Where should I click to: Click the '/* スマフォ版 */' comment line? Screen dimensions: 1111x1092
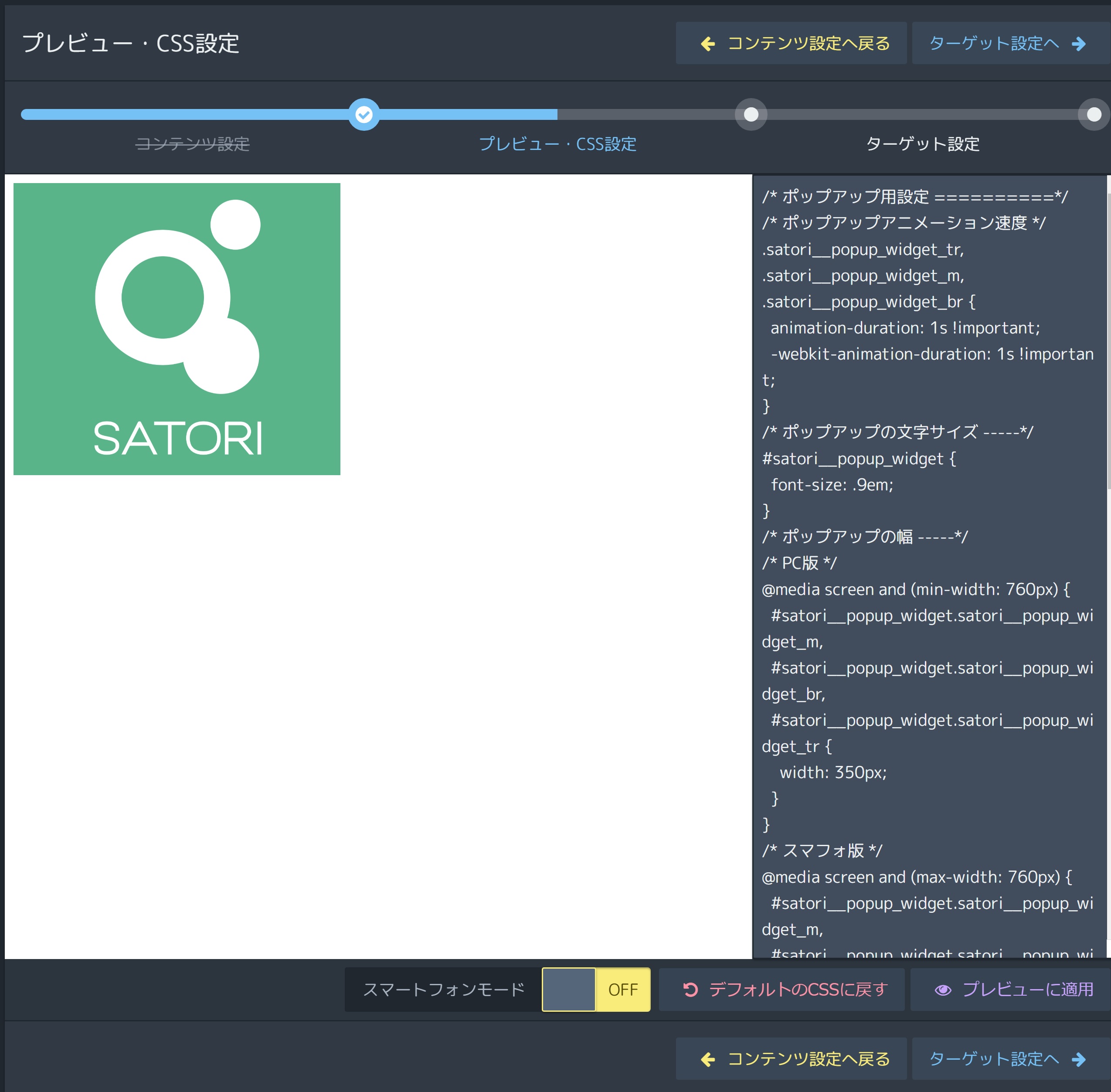coord(822,850)
